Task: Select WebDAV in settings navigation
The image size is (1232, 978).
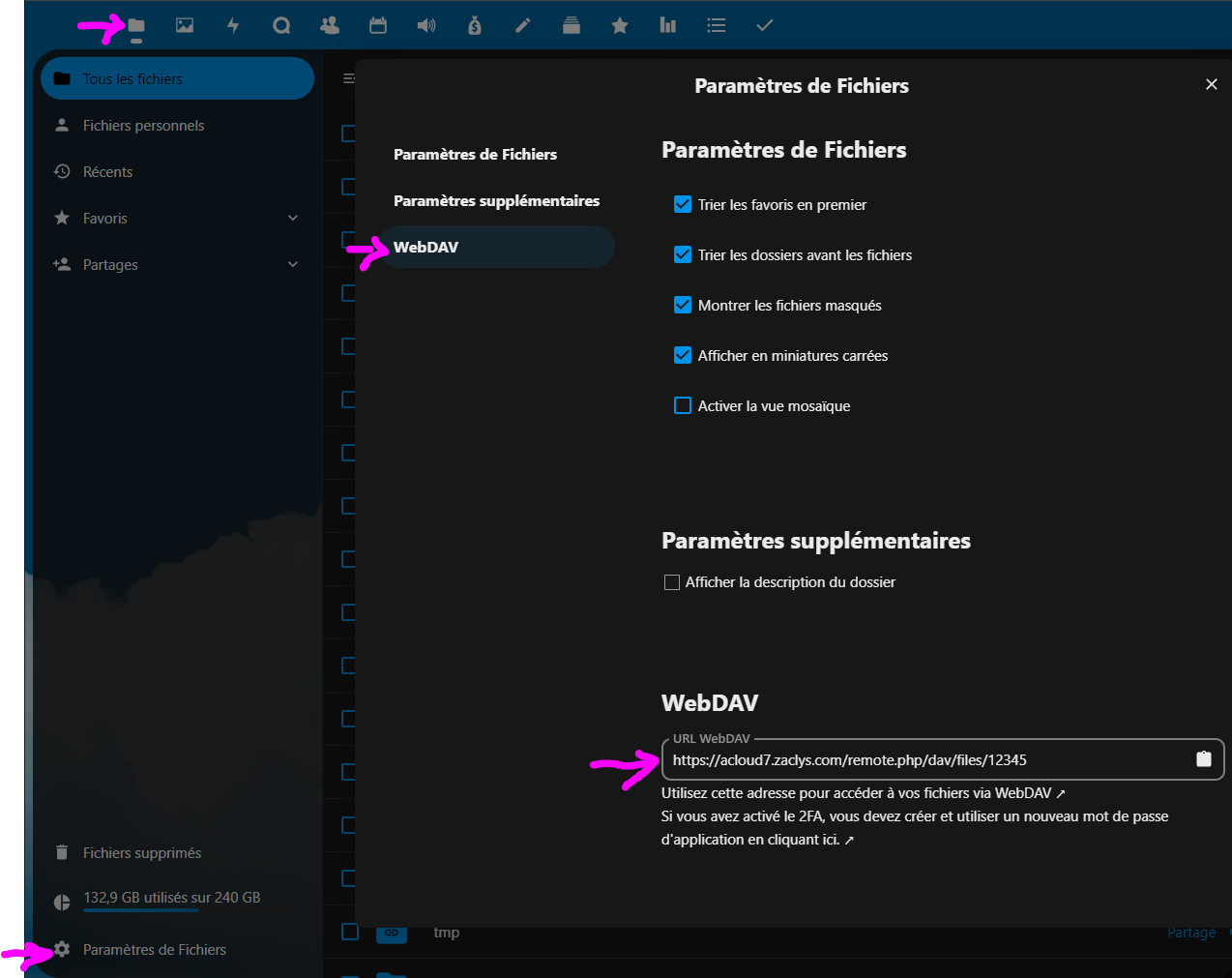Action: [x=426, y=248]
